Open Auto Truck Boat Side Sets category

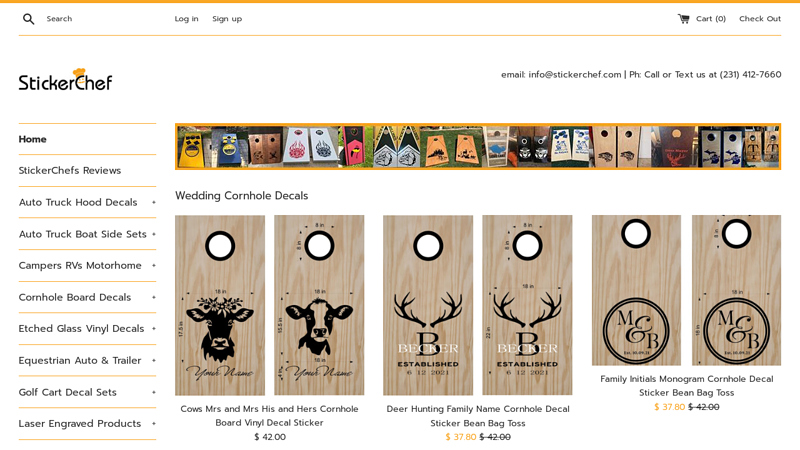83,234
